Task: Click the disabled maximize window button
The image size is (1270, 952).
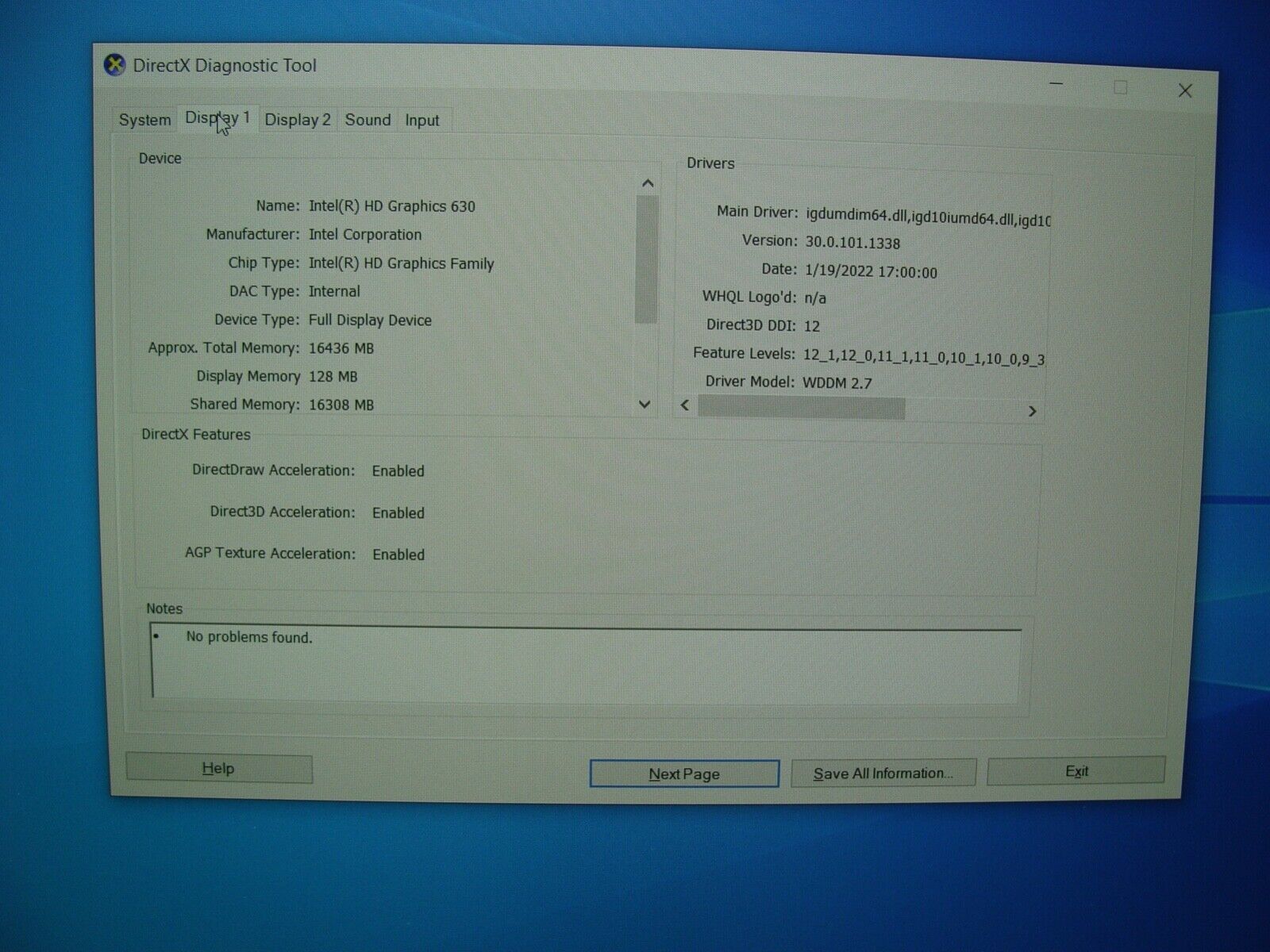Action: 1120,87
